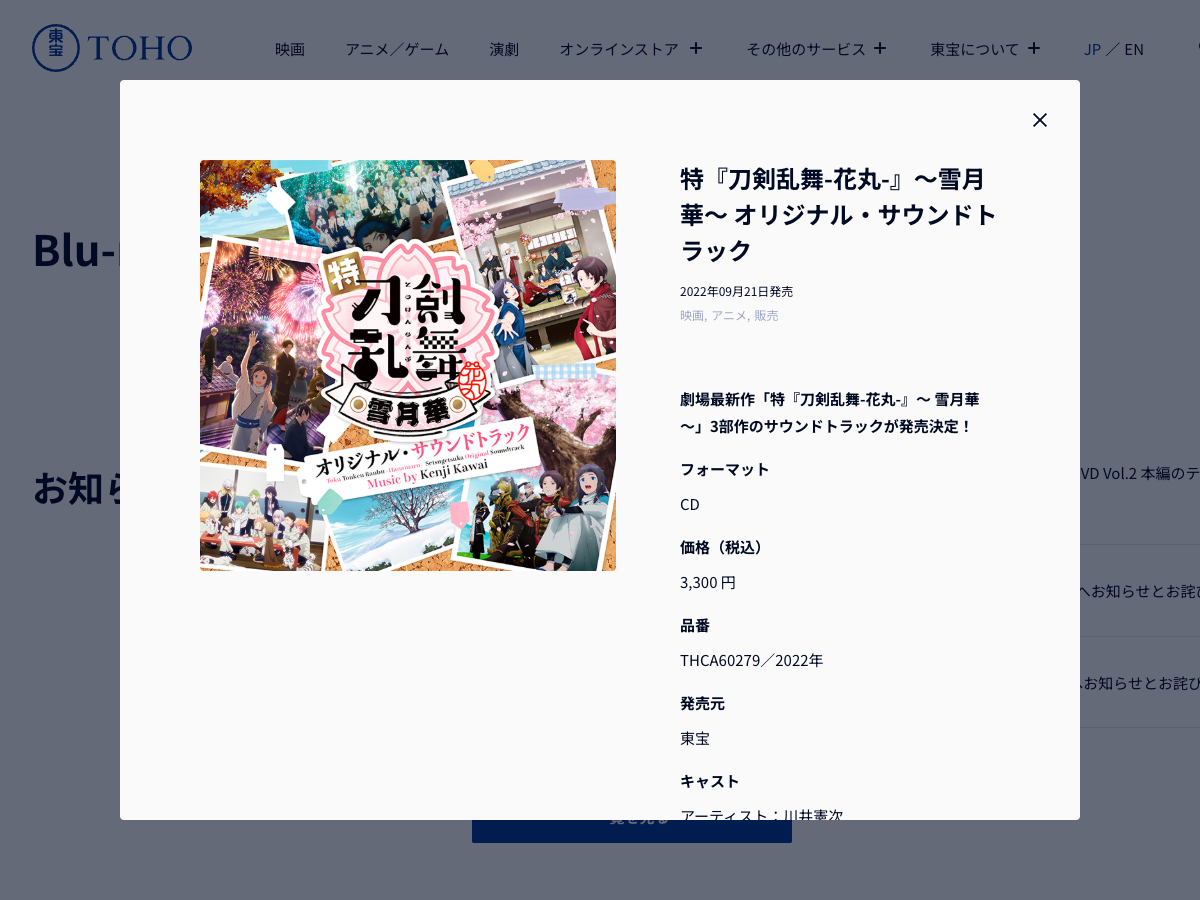Screen dimensions: 1200x900
Task: Switch language to JP
Action: 1092,49
